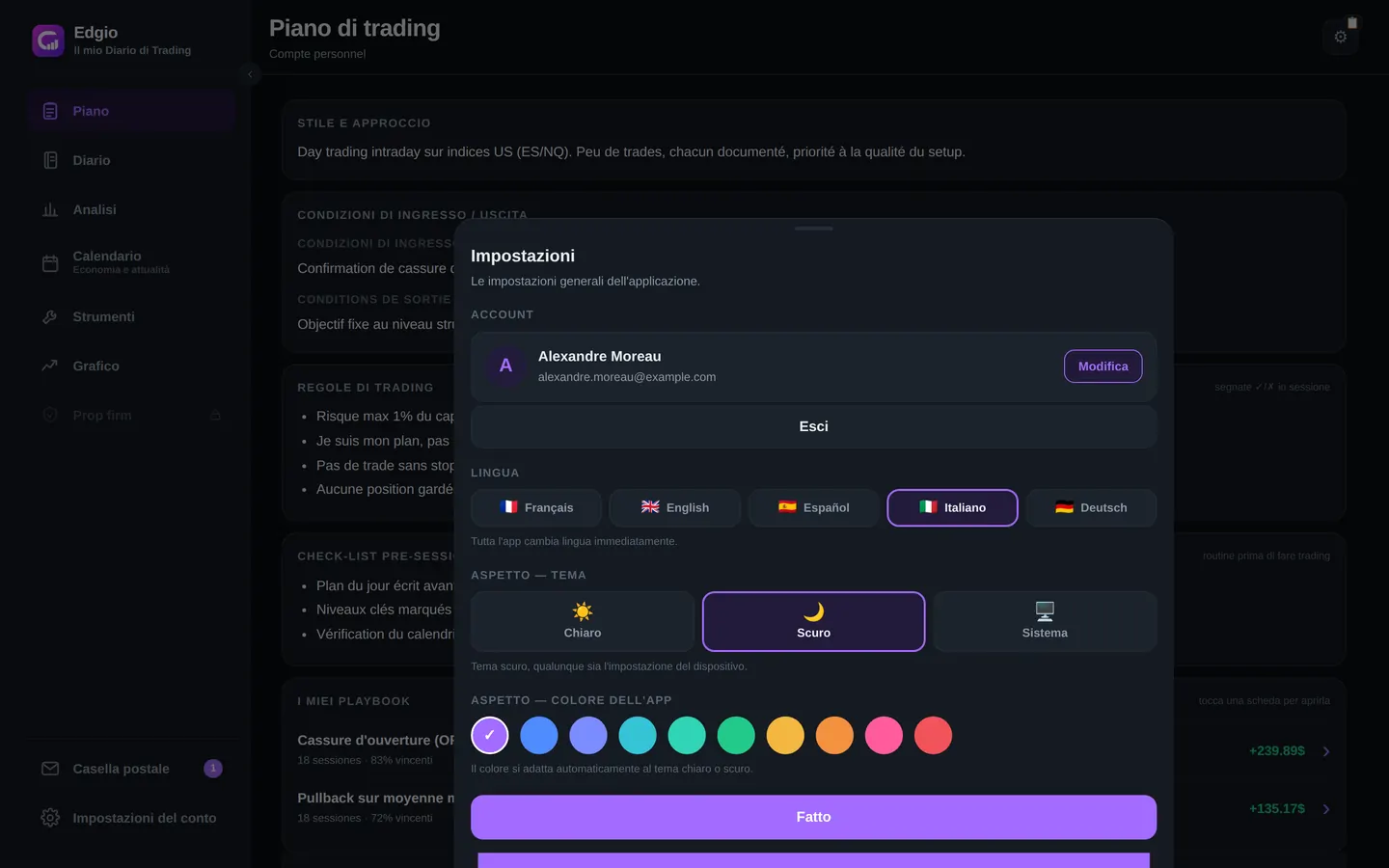This screenshot has width=1389, height=868.
Task: Pick the blue app color swatch
Action: (x=539, y=735)
